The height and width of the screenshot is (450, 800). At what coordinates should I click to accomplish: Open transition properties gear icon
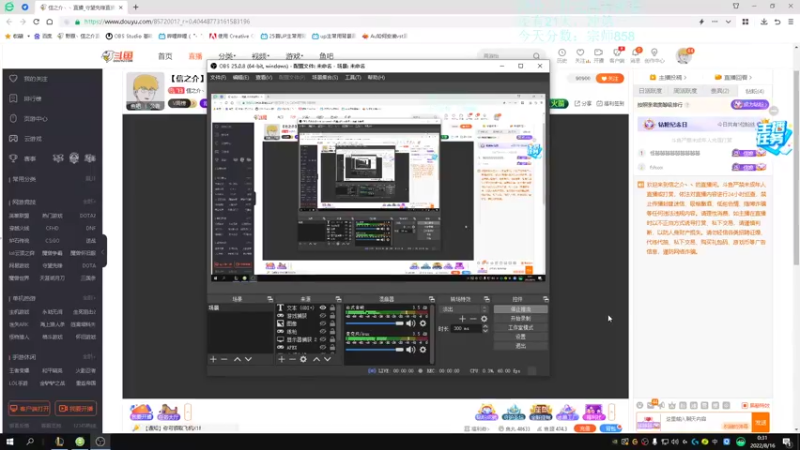[x=484, y=319]
